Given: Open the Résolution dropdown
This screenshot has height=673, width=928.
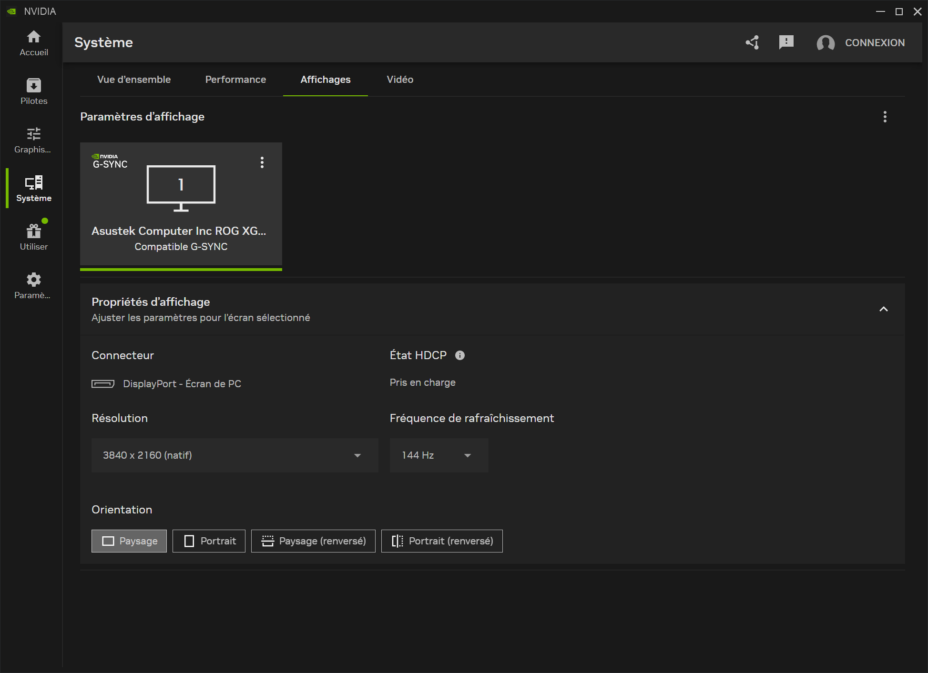Looking at the screenshot, I should tap(234, 455).
